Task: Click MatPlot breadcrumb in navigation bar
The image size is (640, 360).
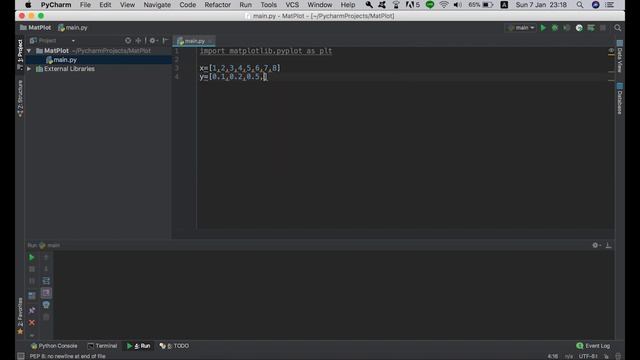Action: (x=36, y=28)
